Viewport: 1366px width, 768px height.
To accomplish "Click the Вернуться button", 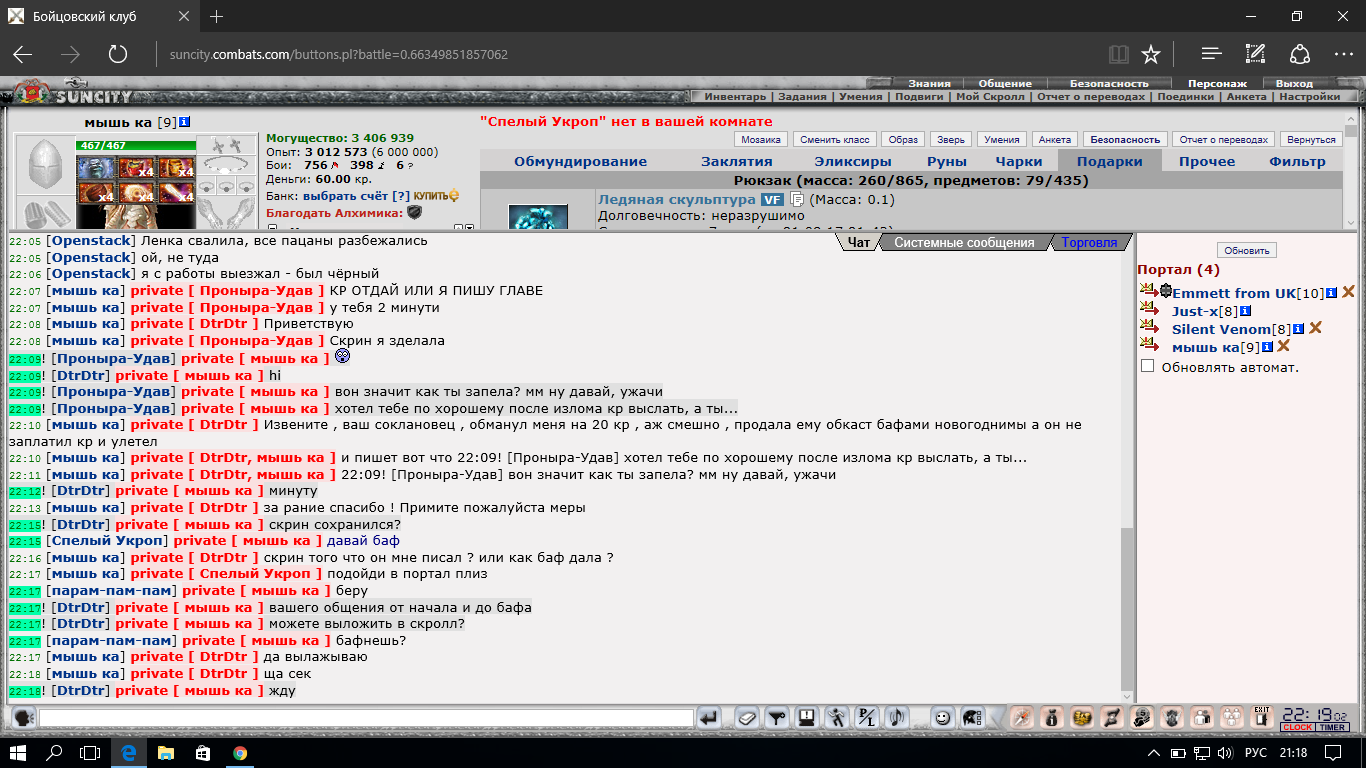I will [1311, 140].
